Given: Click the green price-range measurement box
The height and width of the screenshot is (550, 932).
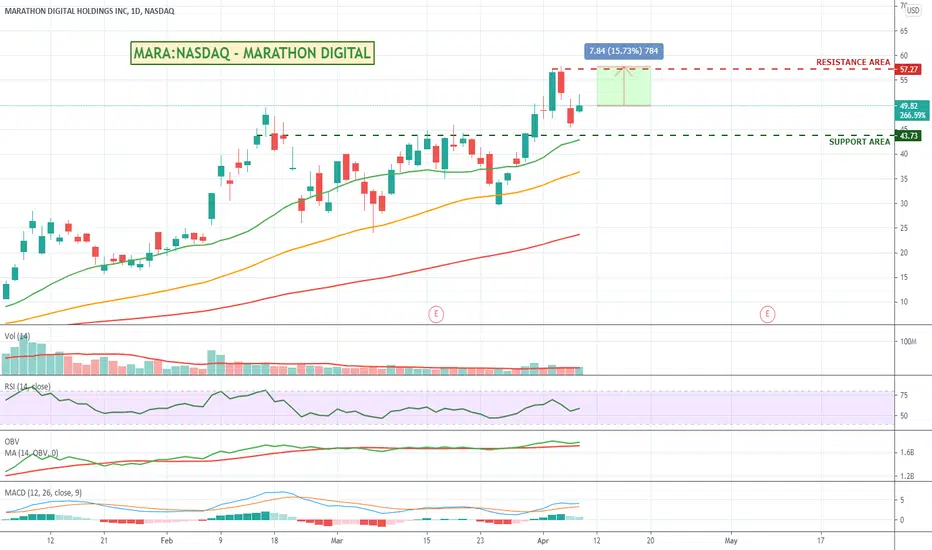Looking at the screenshot, I should tap(624, 86).
